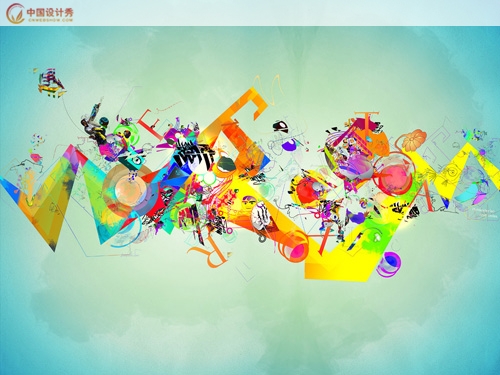Click the pale header bar beside logo
The width and height of the screenshot is (500, 375).
[287, 13]
